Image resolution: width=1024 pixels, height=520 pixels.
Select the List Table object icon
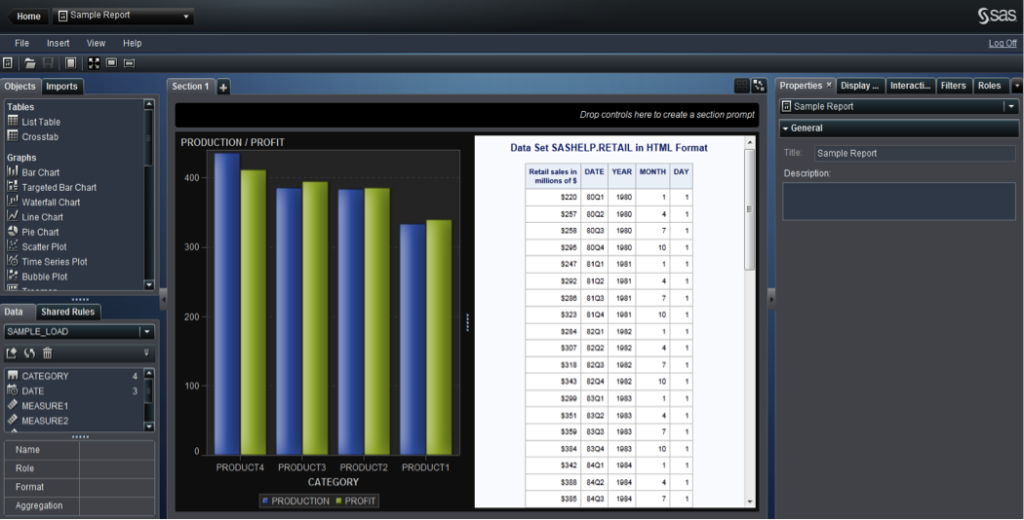pyautogui.click(x=12, y=121)
